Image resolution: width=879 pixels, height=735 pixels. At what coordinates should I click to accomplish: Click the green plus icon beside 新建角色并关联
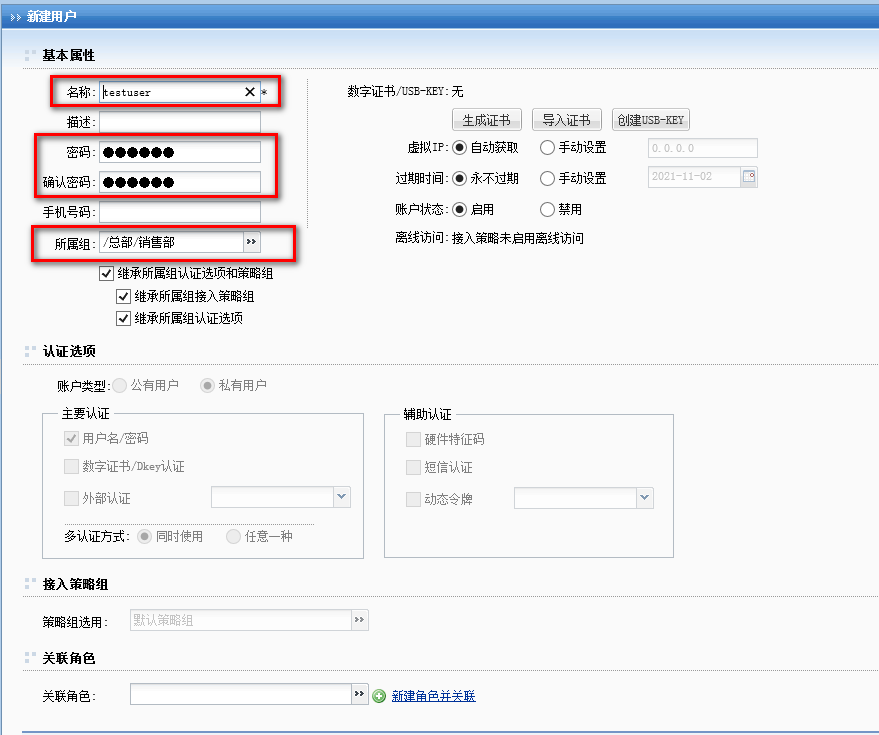pos(379,696)
